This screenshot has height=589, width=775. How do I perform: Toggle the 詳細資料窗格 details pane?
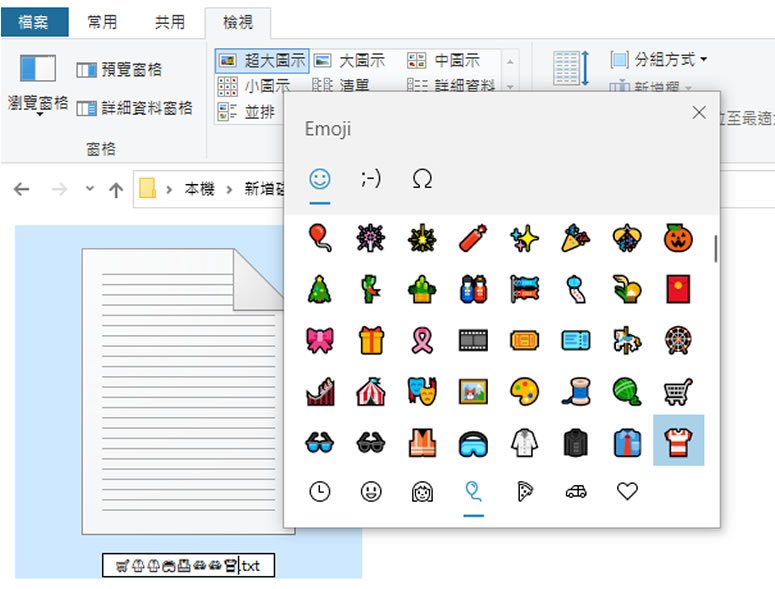[134, 108]
